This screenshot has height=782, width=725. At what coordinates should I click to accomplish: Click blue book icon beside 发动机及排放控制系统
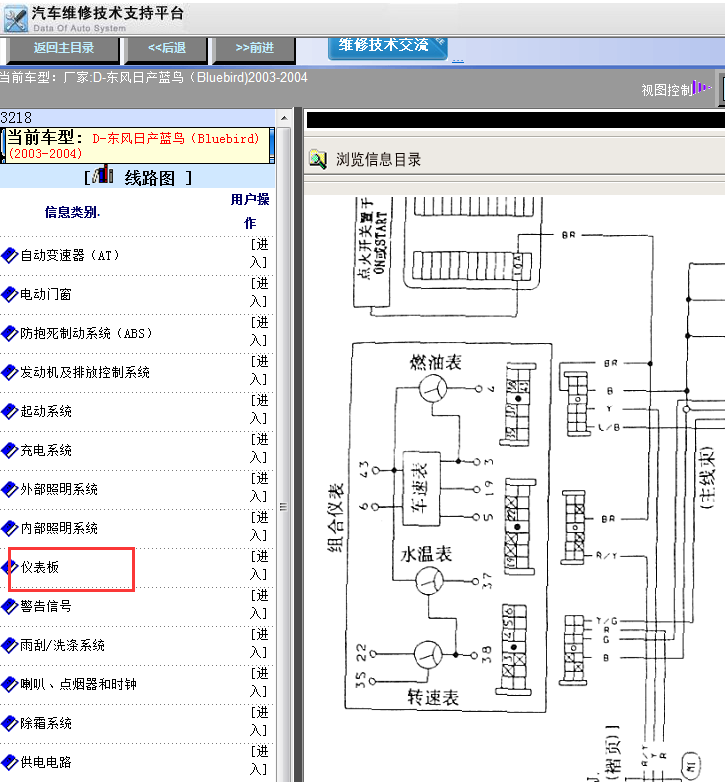[9, 372]
